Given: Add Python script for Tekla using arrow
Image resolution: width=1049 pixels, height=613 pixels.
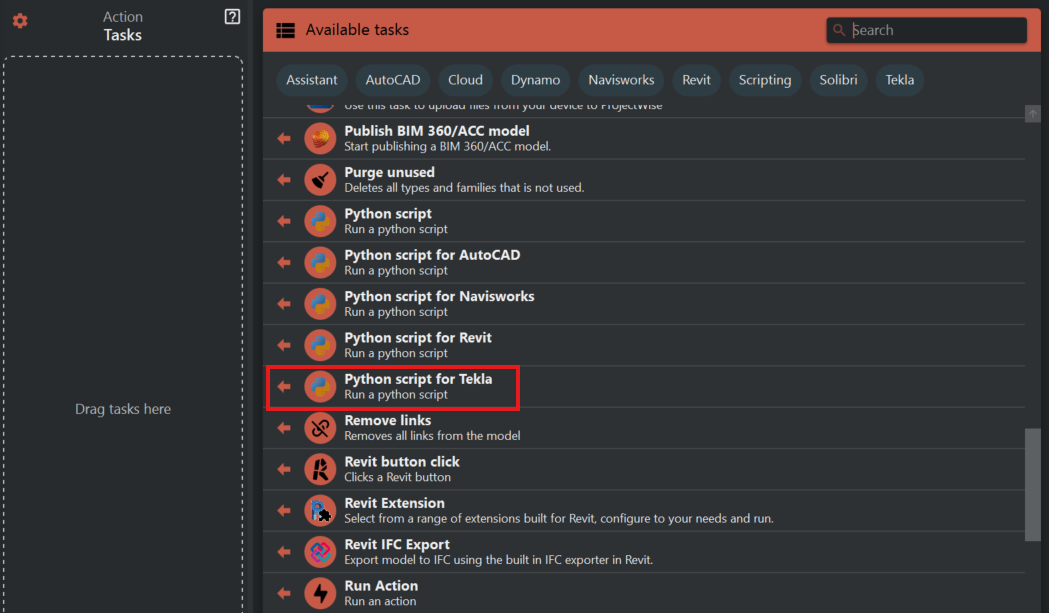Looking at the screenshot, I should point(284,387).
